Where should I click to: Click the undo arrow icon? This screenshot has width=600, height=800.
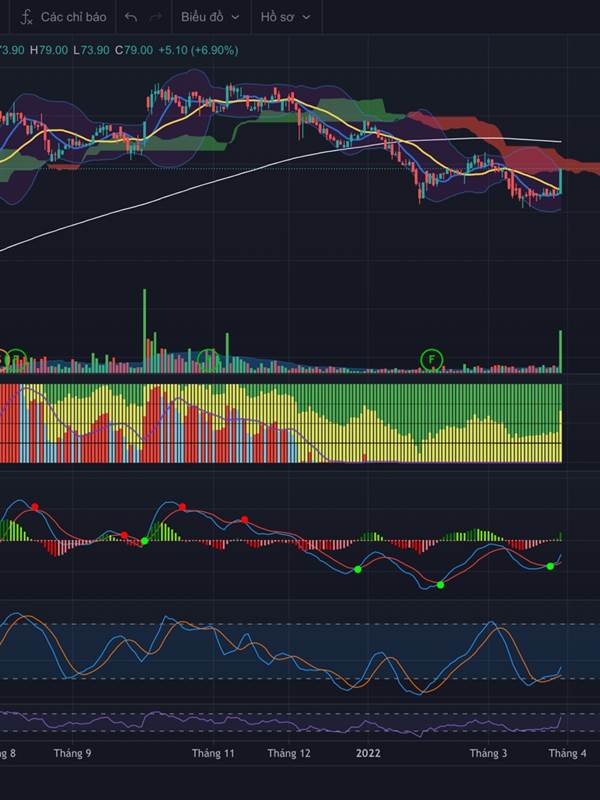pos(131,17)
